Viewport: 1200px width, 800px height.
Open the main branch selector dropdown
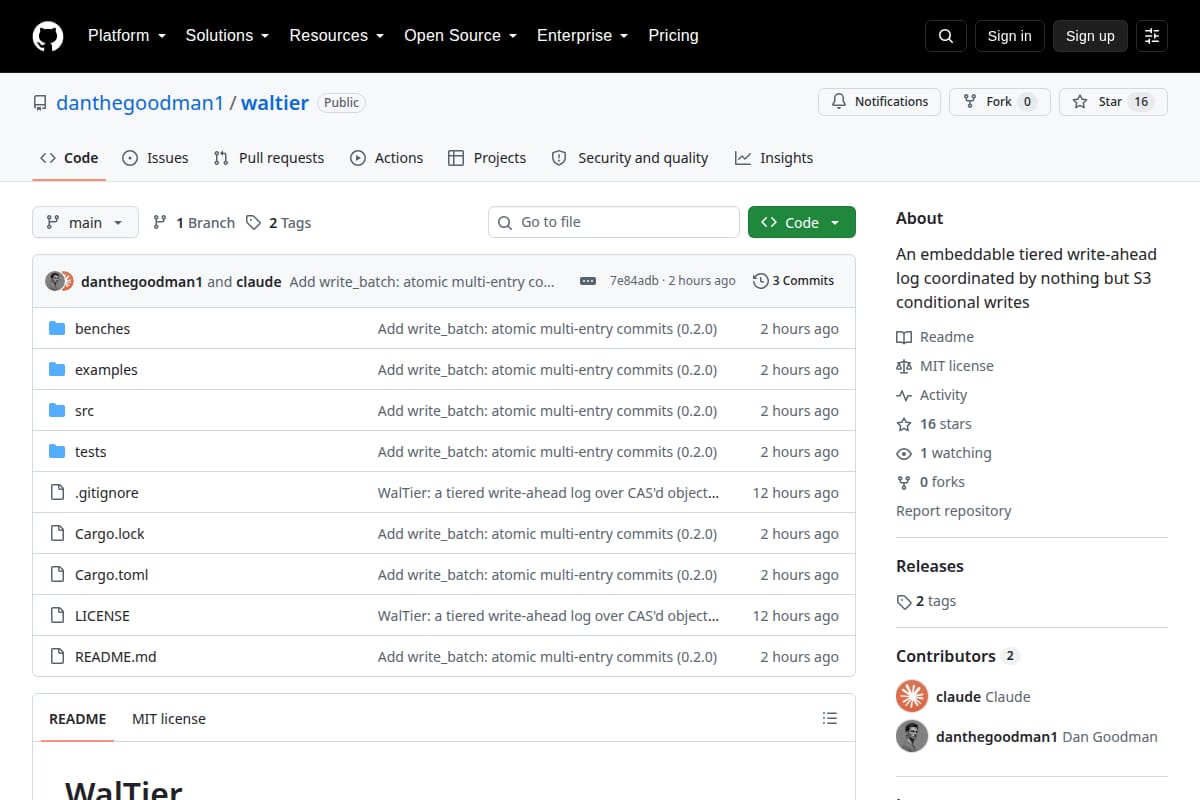click(85, 222)
